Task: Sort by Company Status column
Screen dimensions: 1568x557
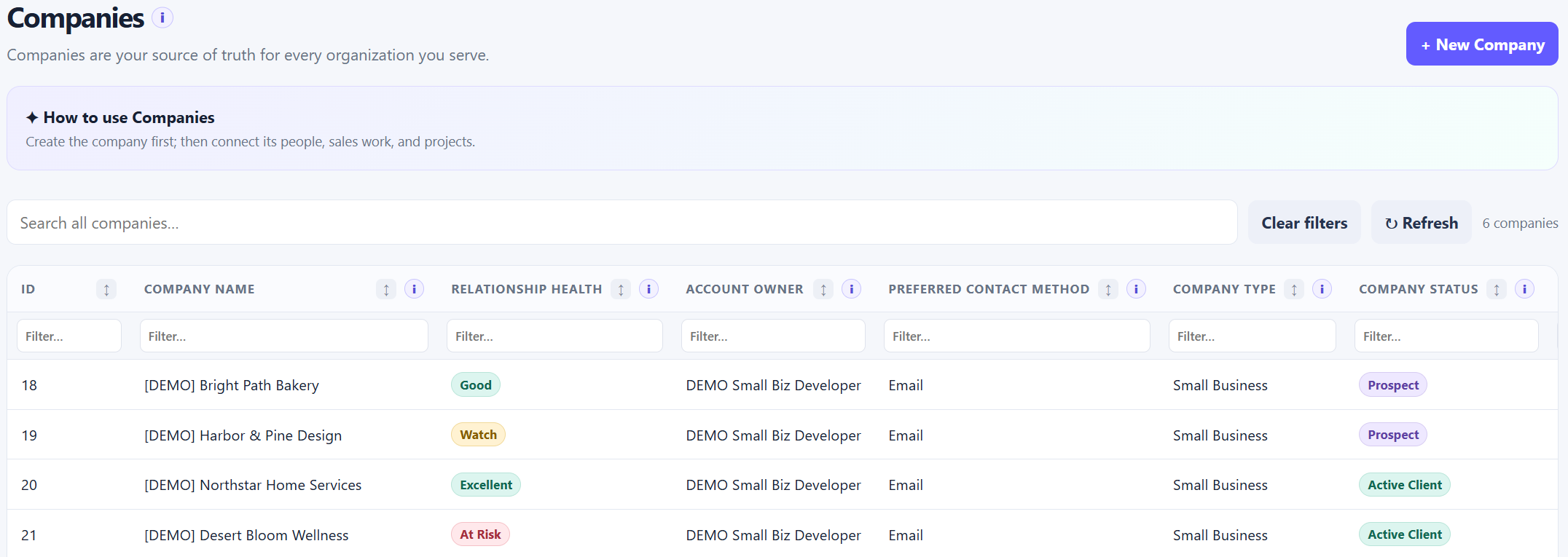Action: coord(1497,289)
